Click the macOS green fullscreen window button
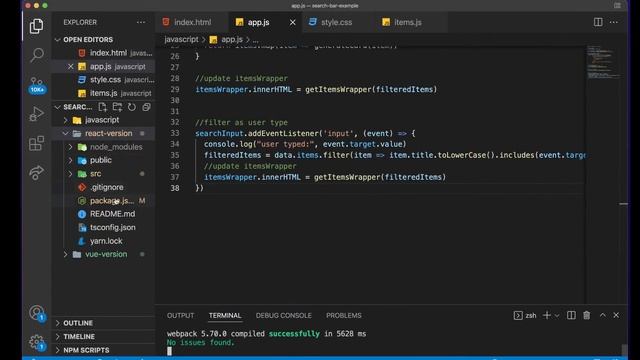This screenshot has width=640, height=360. pyautogui.click(x=45, y=6)
